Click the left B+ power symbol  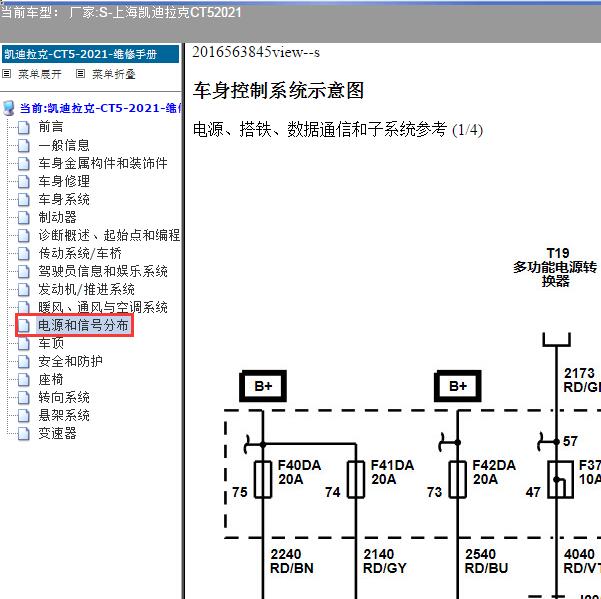263,386
